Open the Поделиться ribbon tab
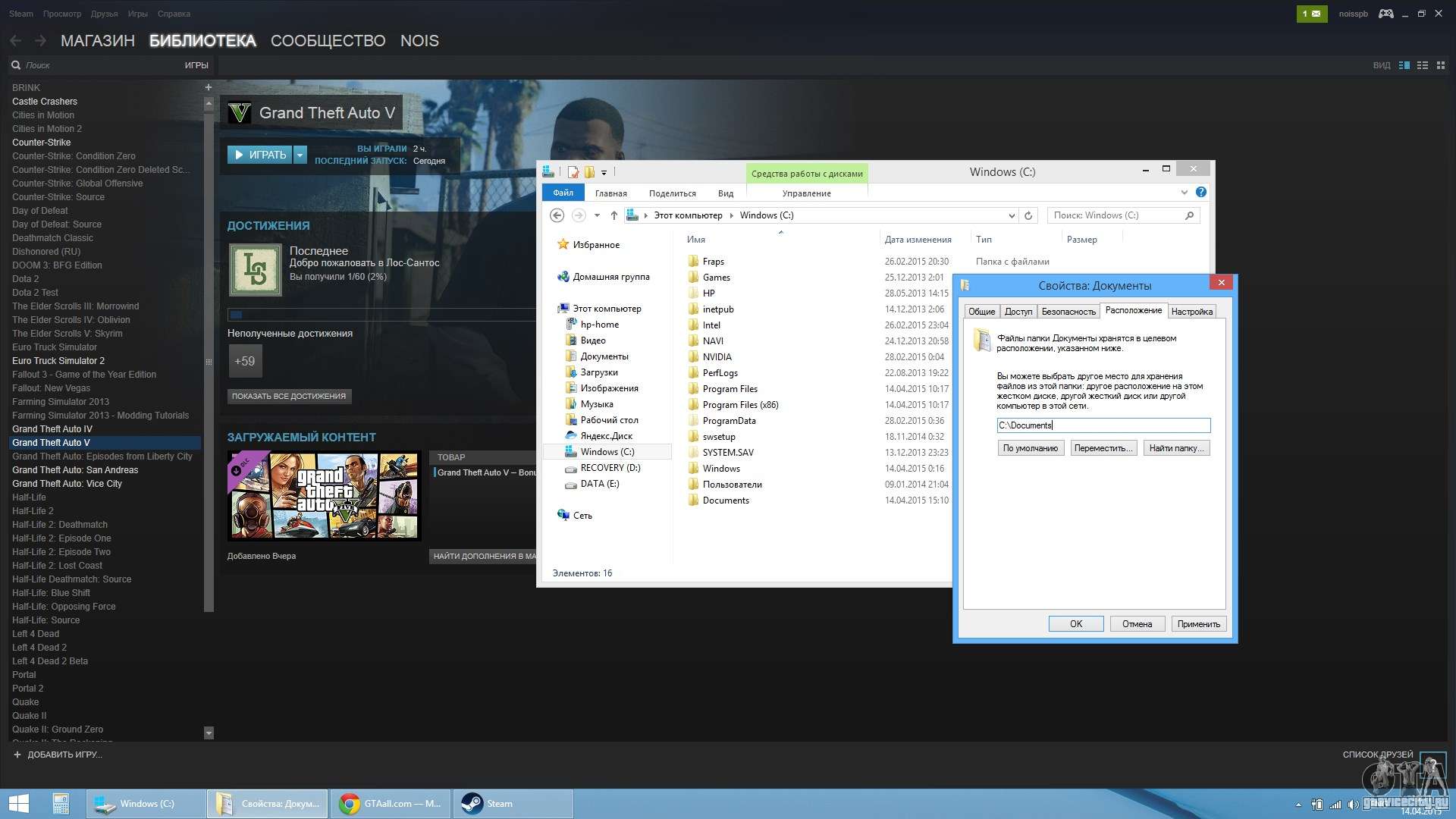This screenshot has width=1456, height=819. point(672,193)
